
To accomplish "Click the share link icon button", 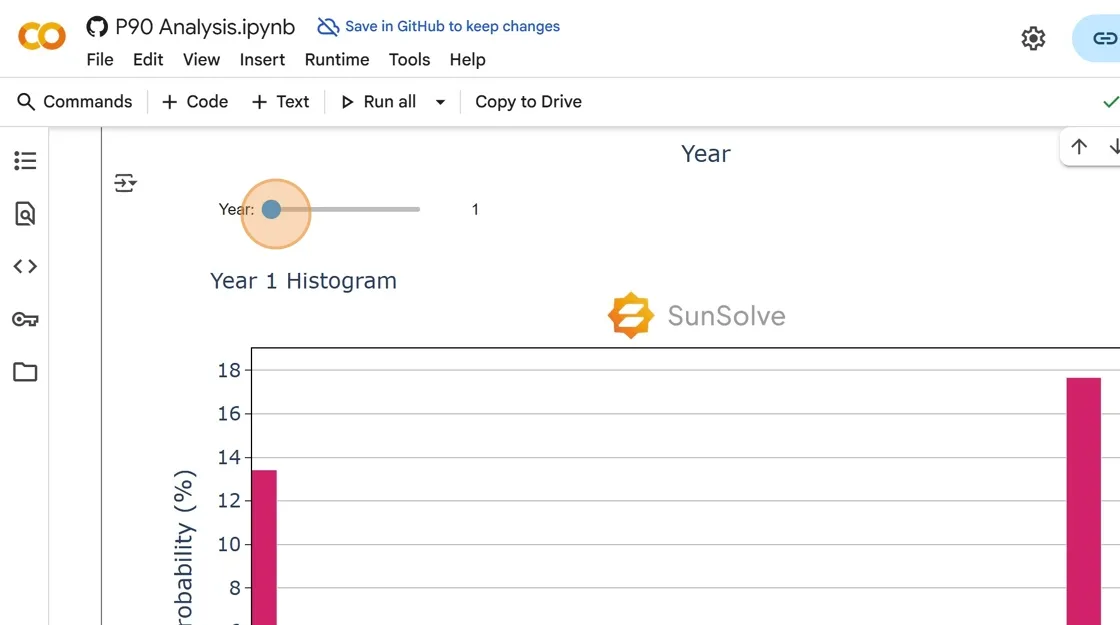I will pyautogui.click(x=1103, y=39).
